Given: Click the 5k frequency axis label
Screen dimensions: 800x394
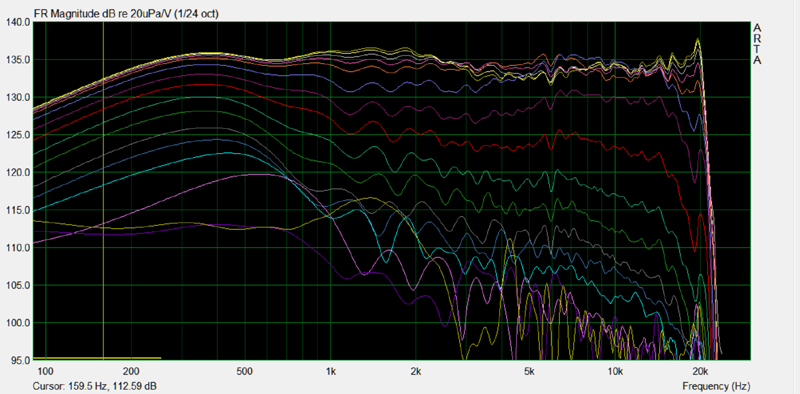Looking at the screenshot, I should pos(530,371).
